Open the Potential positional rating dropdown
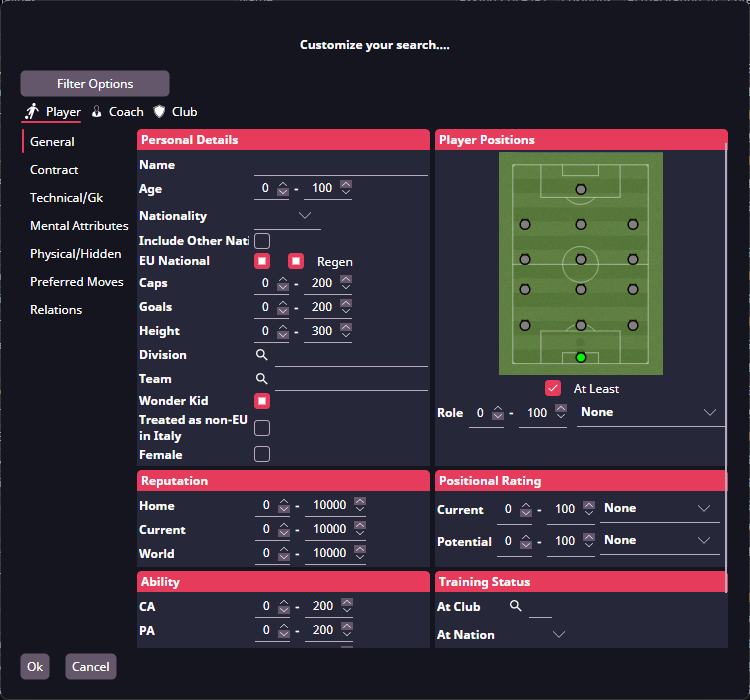Viewport: 750px width, 700px height. (704, 541)
